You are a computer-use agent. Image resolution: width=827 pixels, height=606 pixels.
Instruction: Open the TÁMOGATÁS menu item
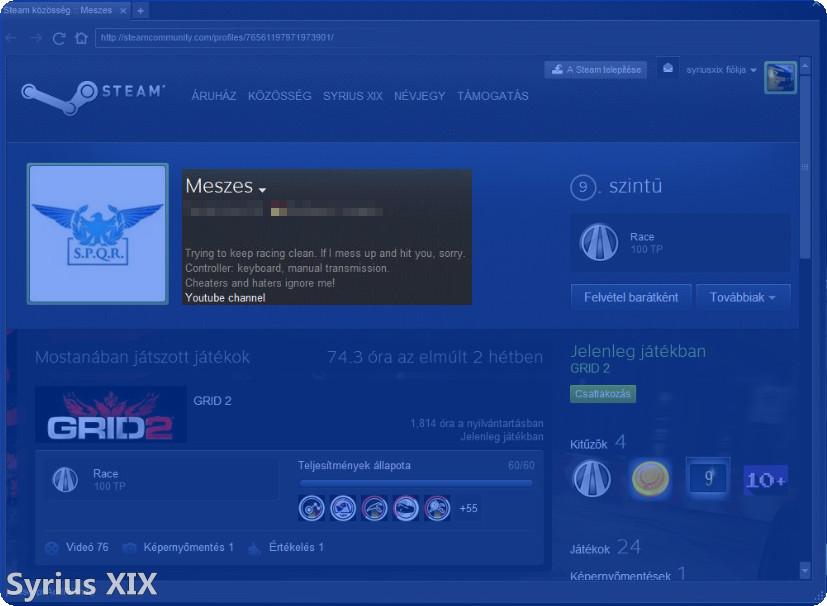[493, 96]
